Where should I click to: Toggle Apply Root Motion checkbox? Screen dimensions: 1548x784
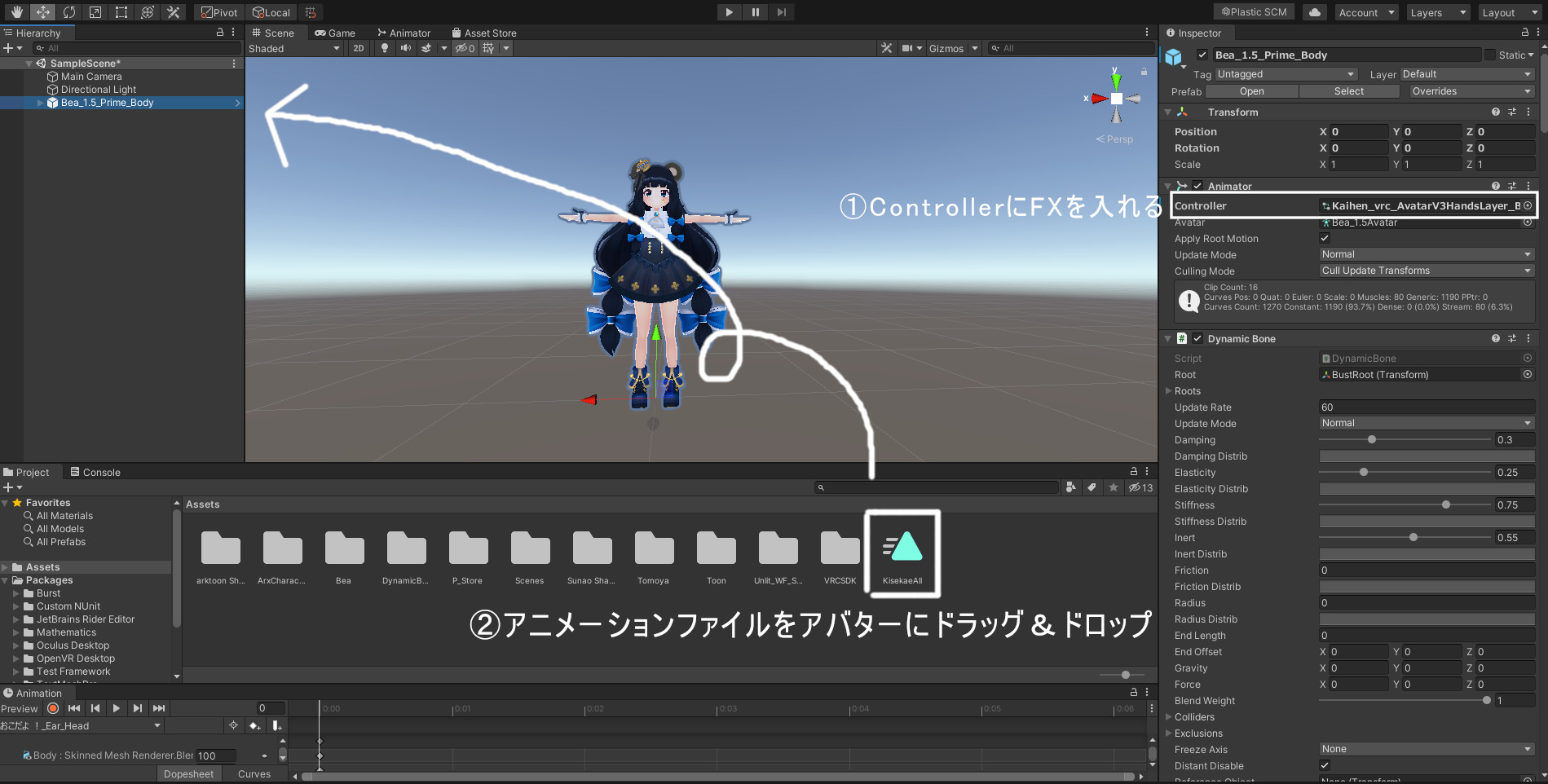1325,238
